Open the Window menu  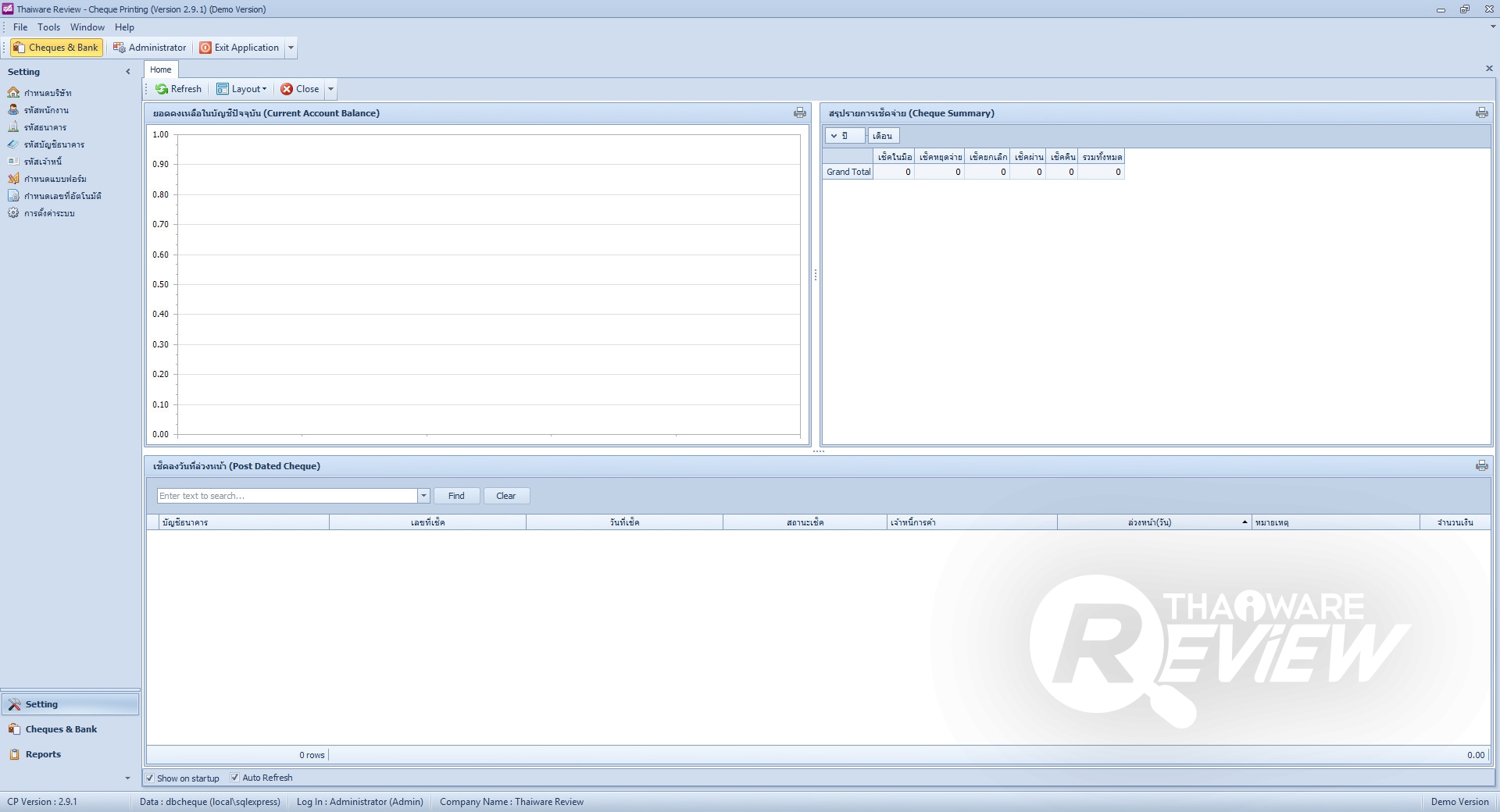click(87, 27)
